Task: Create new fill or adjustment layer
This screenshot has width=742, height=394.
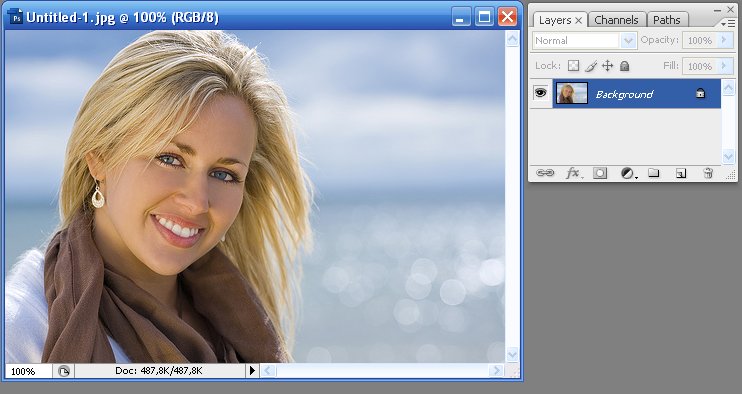Action: tap(628, 174)
